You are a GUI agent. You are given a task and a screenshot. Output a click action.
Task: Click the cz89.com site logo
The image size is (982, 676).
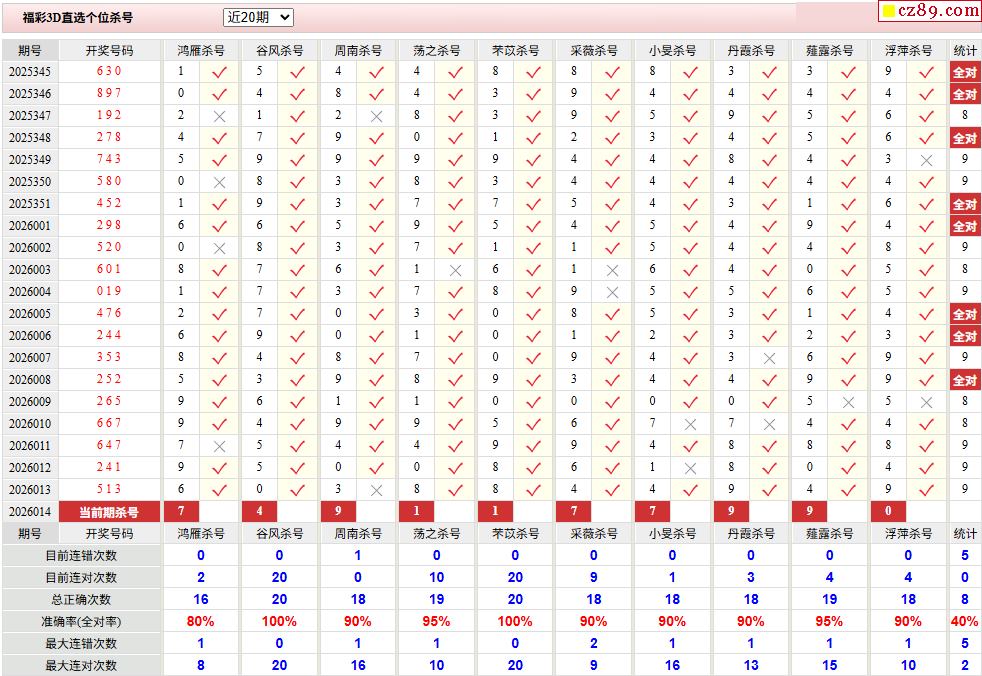click(x=938, y=11)
